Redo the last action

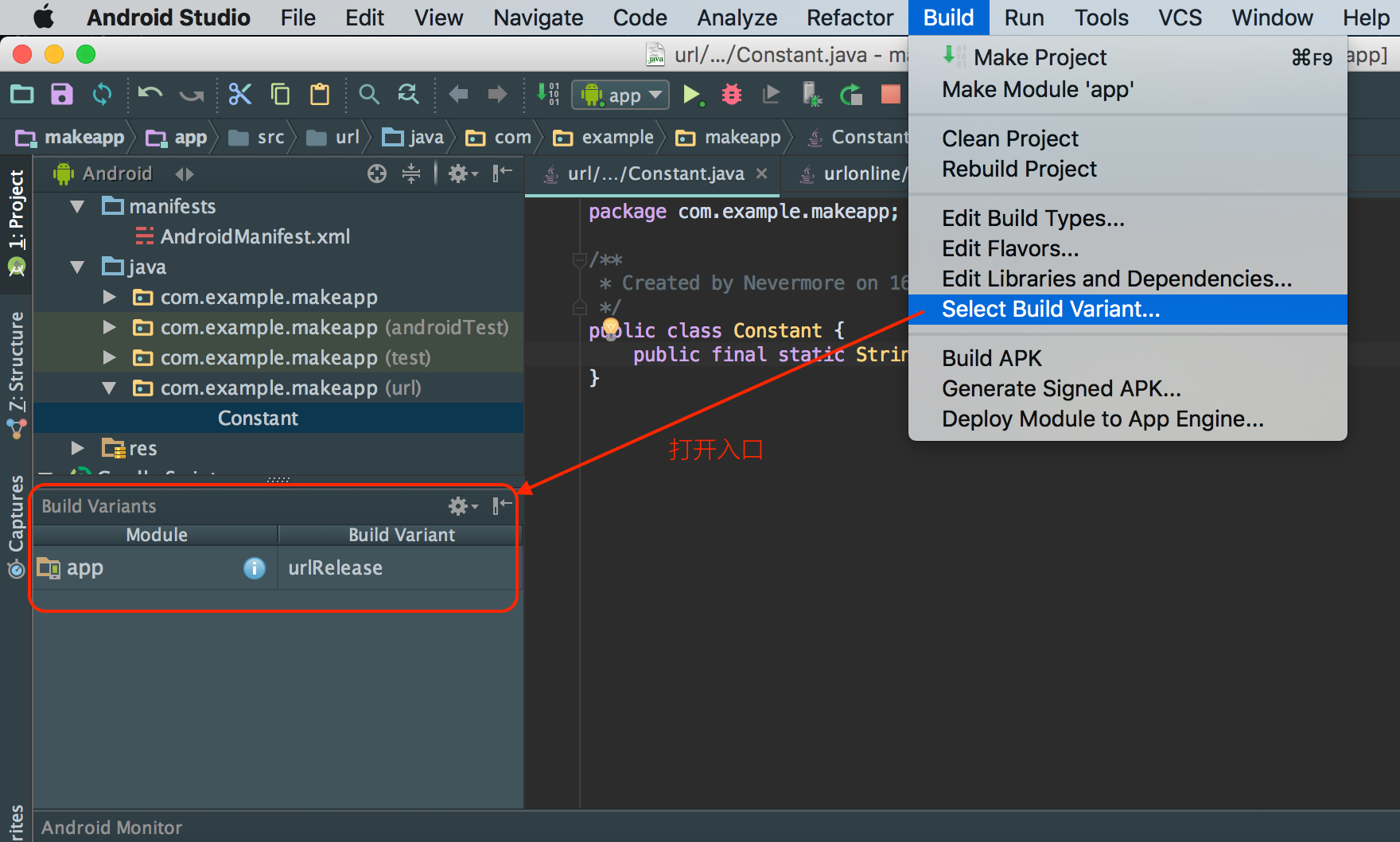[192, 95]
